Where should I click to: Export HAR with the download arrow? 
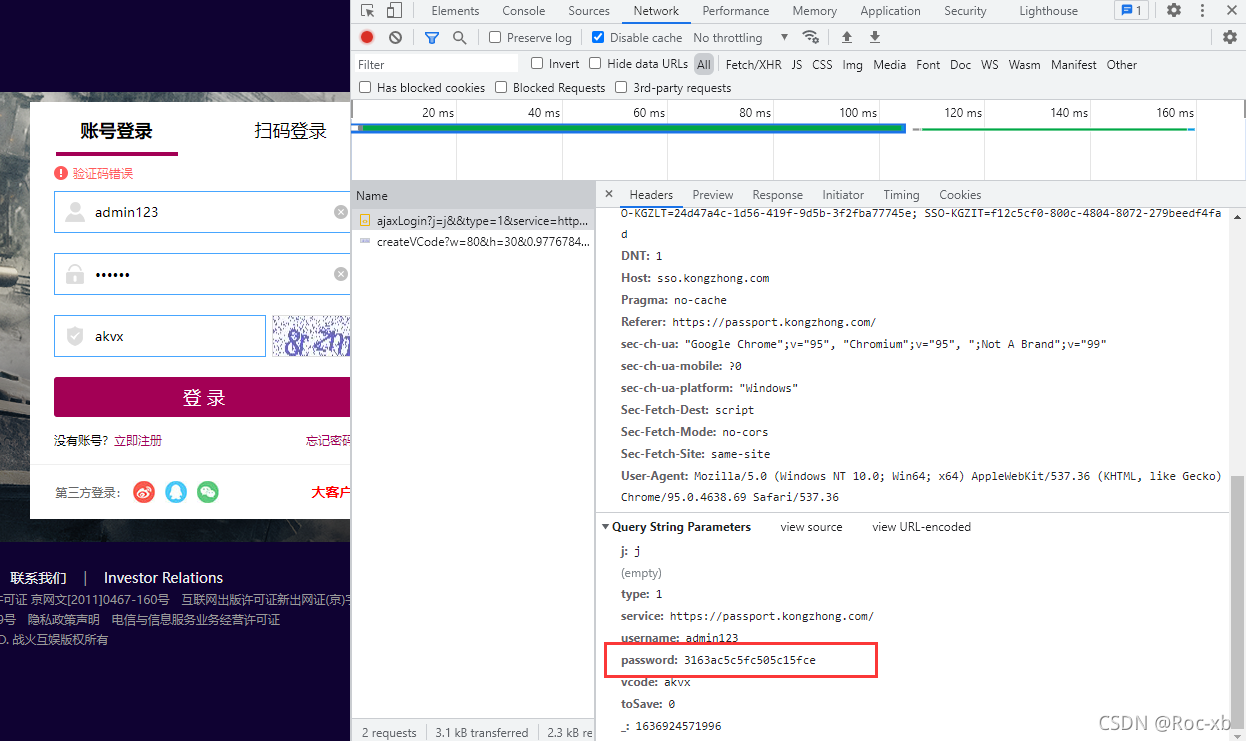point(875,37)
